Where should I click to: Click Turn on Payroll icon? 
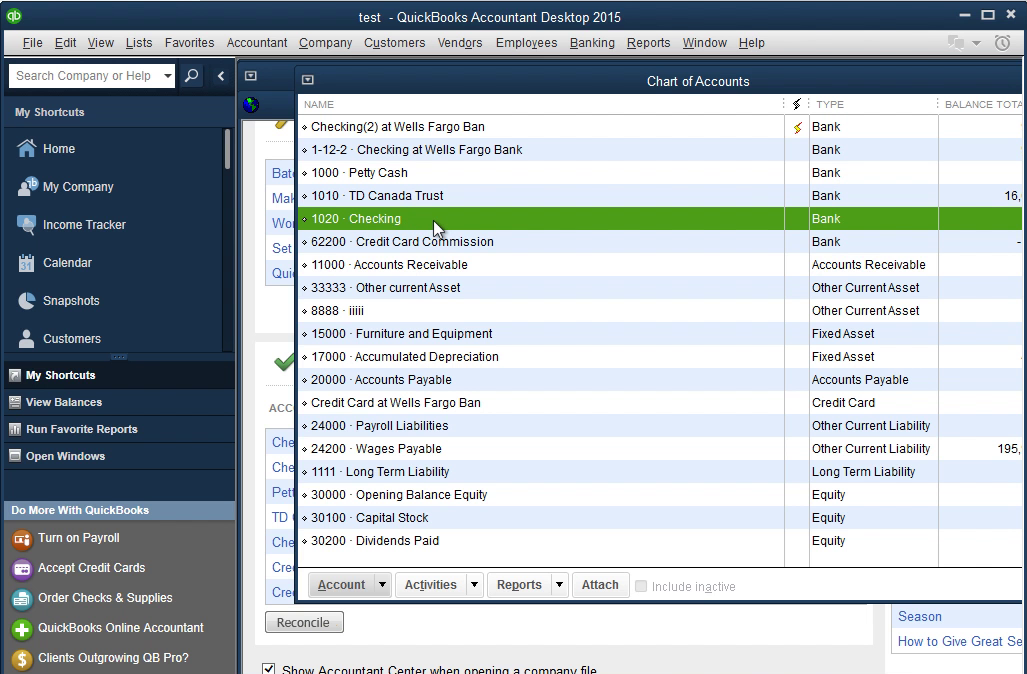(x=22, y=539)
